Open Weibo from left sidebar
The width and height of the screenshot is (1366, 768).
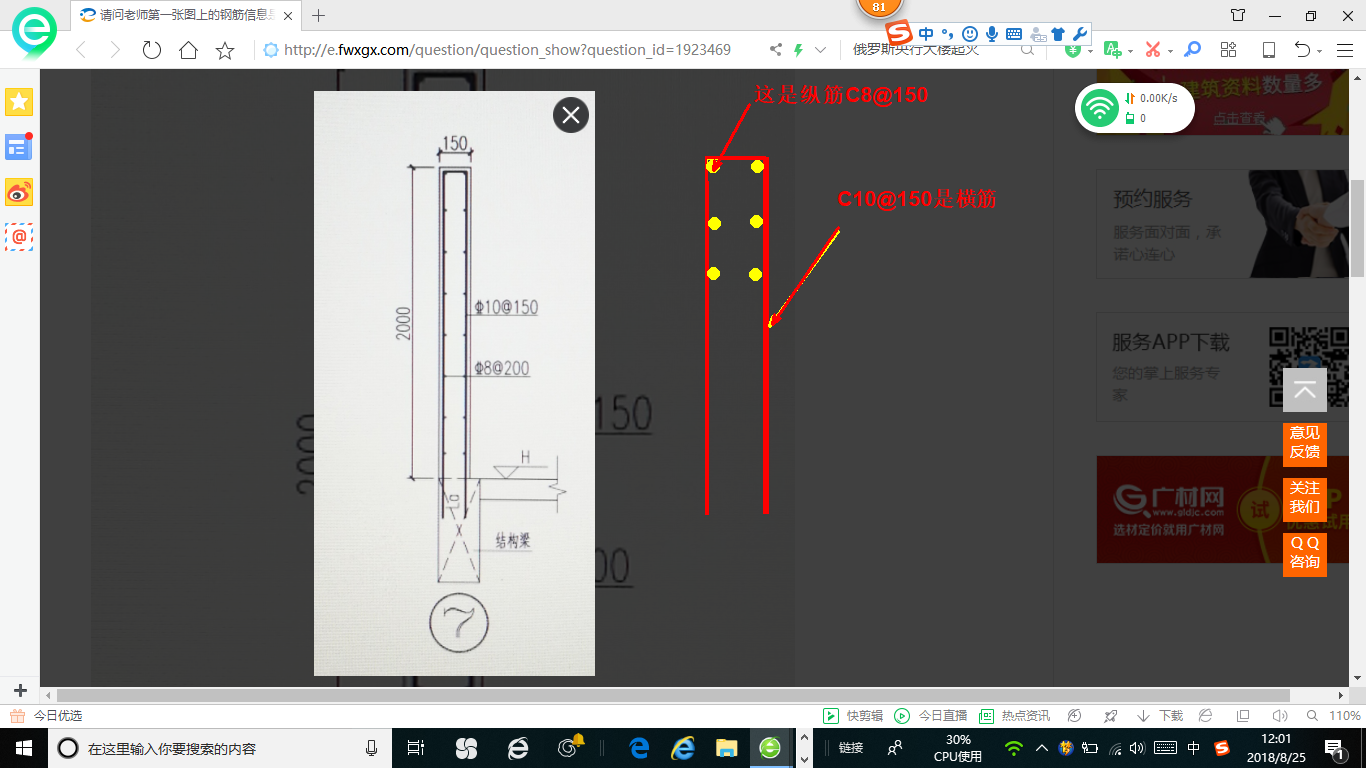point(19,192)
